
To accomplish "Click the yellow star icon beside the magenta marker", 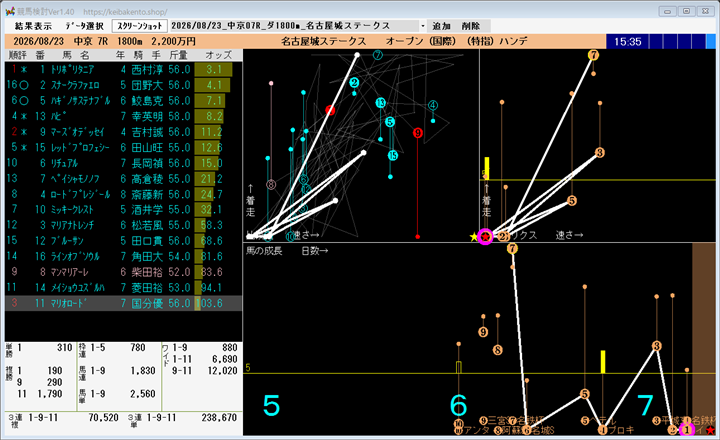I will pyautogui.click(x=473, y=237).
